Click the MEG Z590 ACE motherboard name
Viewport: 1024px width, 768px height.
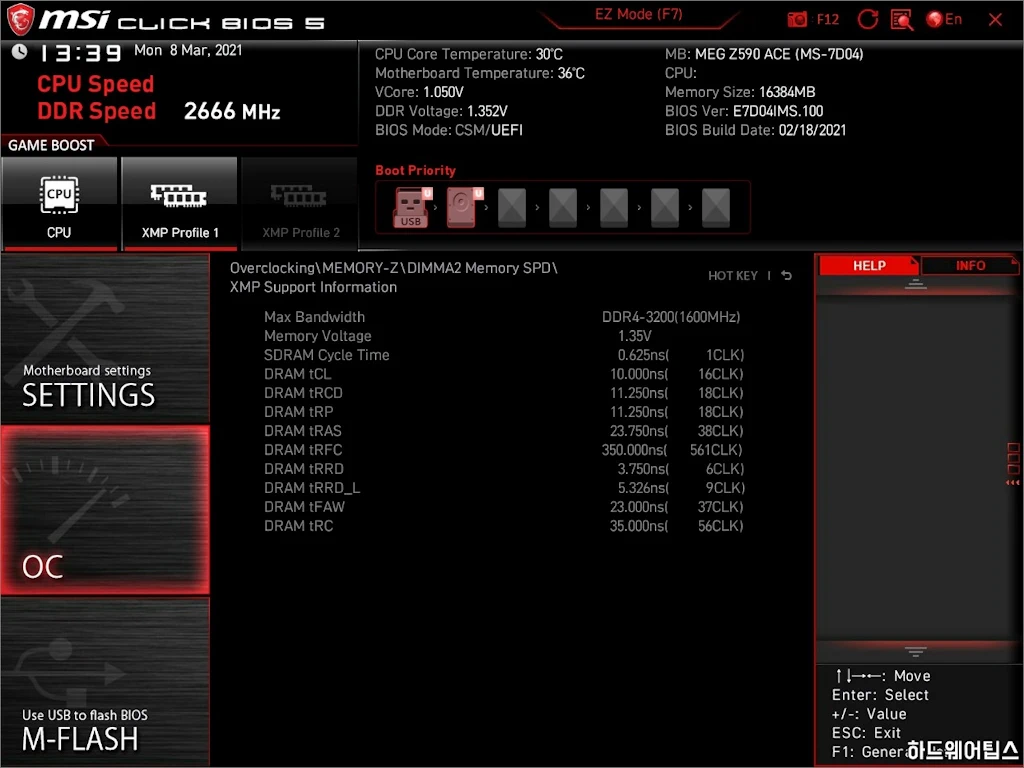pyautogui.click(x=779, y=54)
